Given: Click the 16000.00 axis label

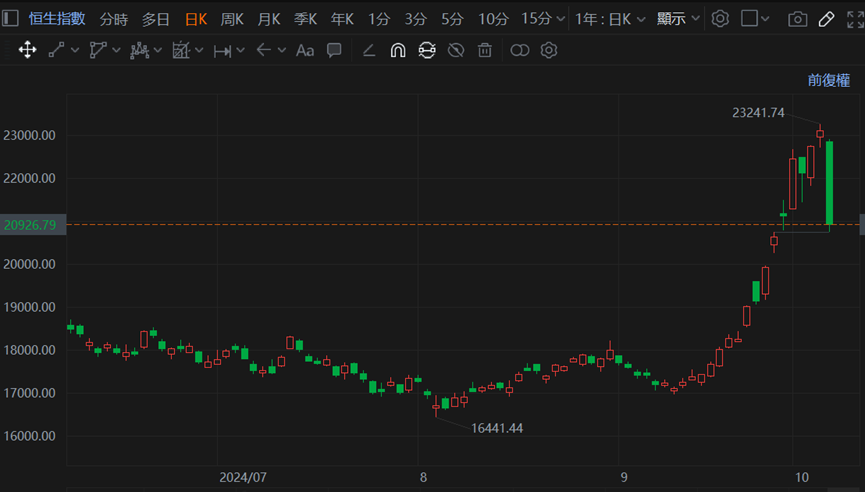Looking at the screenshot, I should 29,436.
